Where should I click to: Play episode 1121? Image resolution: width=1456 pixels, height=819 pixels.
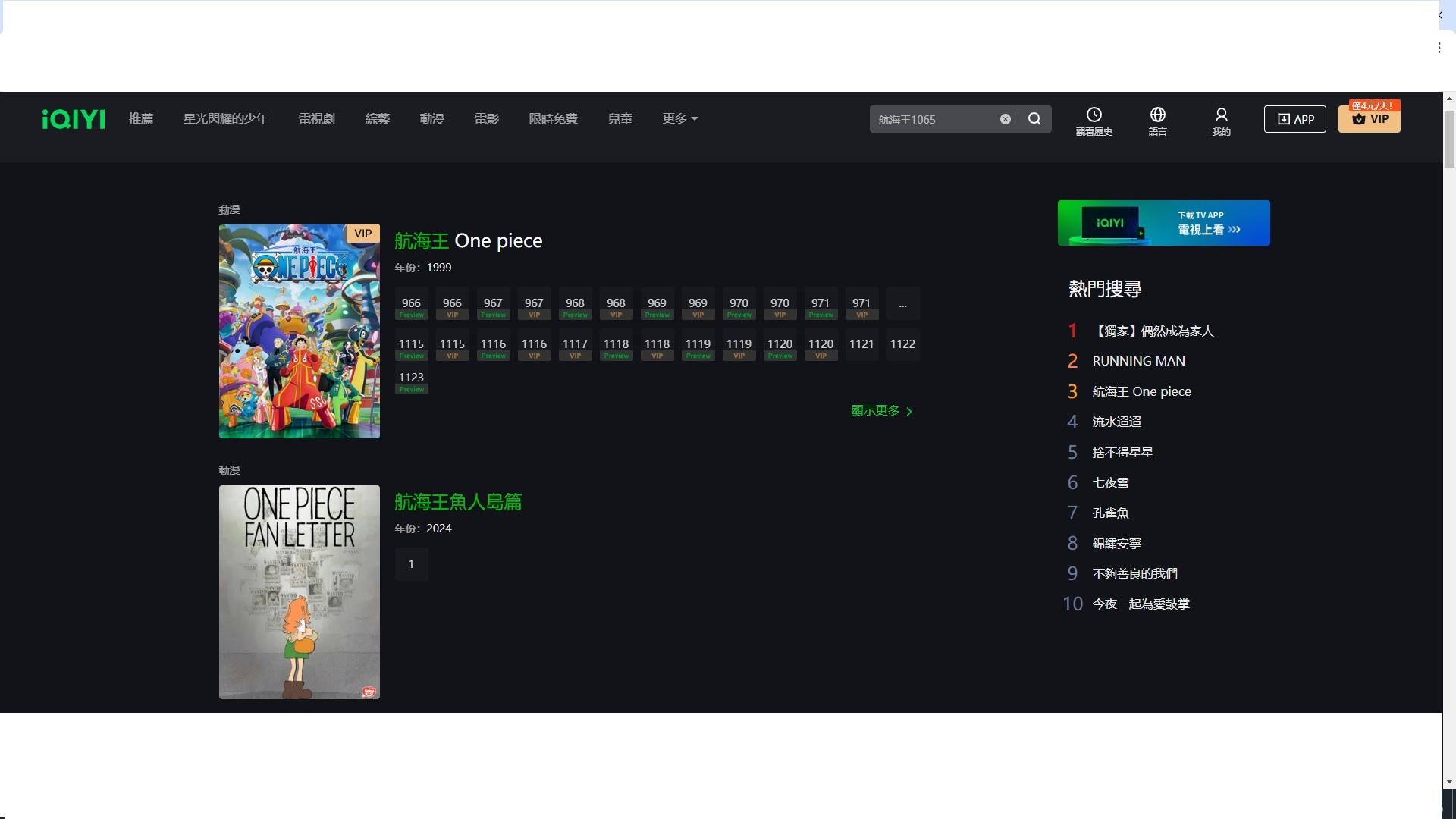(862, 345)
